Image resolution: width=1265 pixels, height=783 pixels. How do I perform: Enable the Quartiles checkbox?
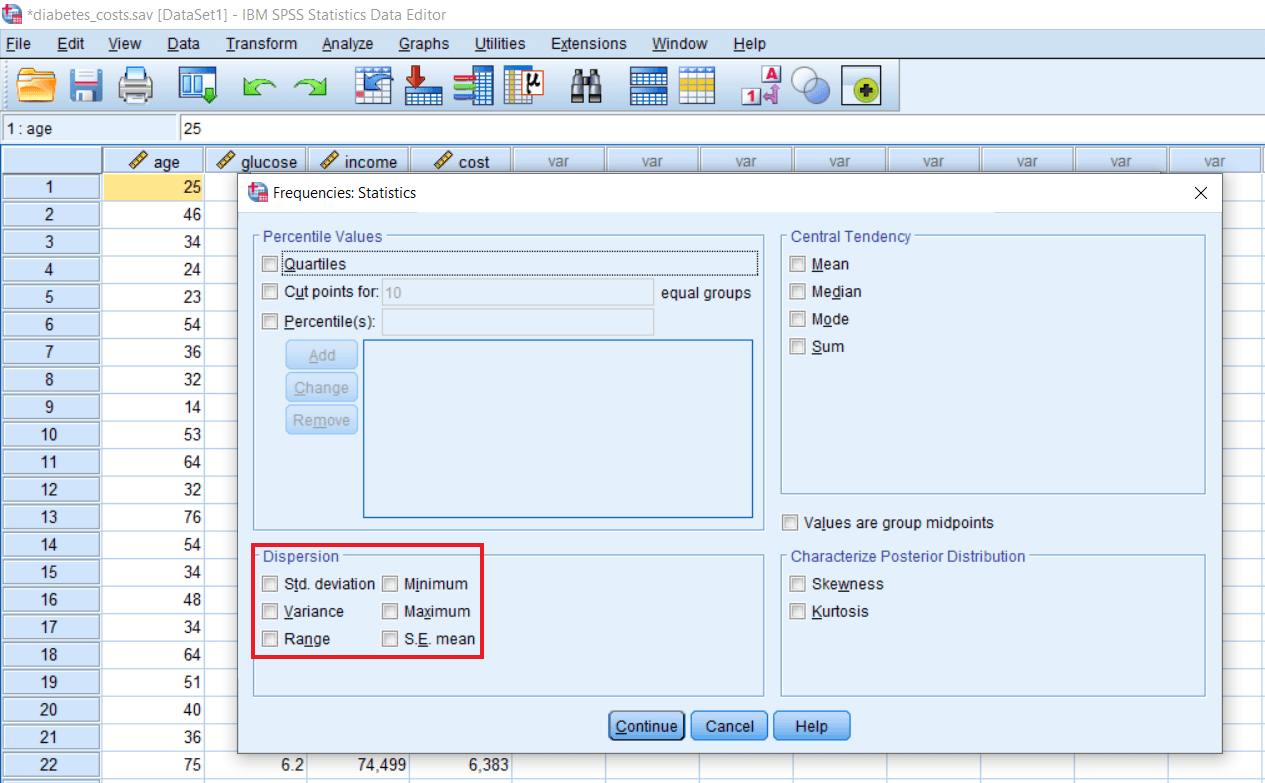point(269,264)
